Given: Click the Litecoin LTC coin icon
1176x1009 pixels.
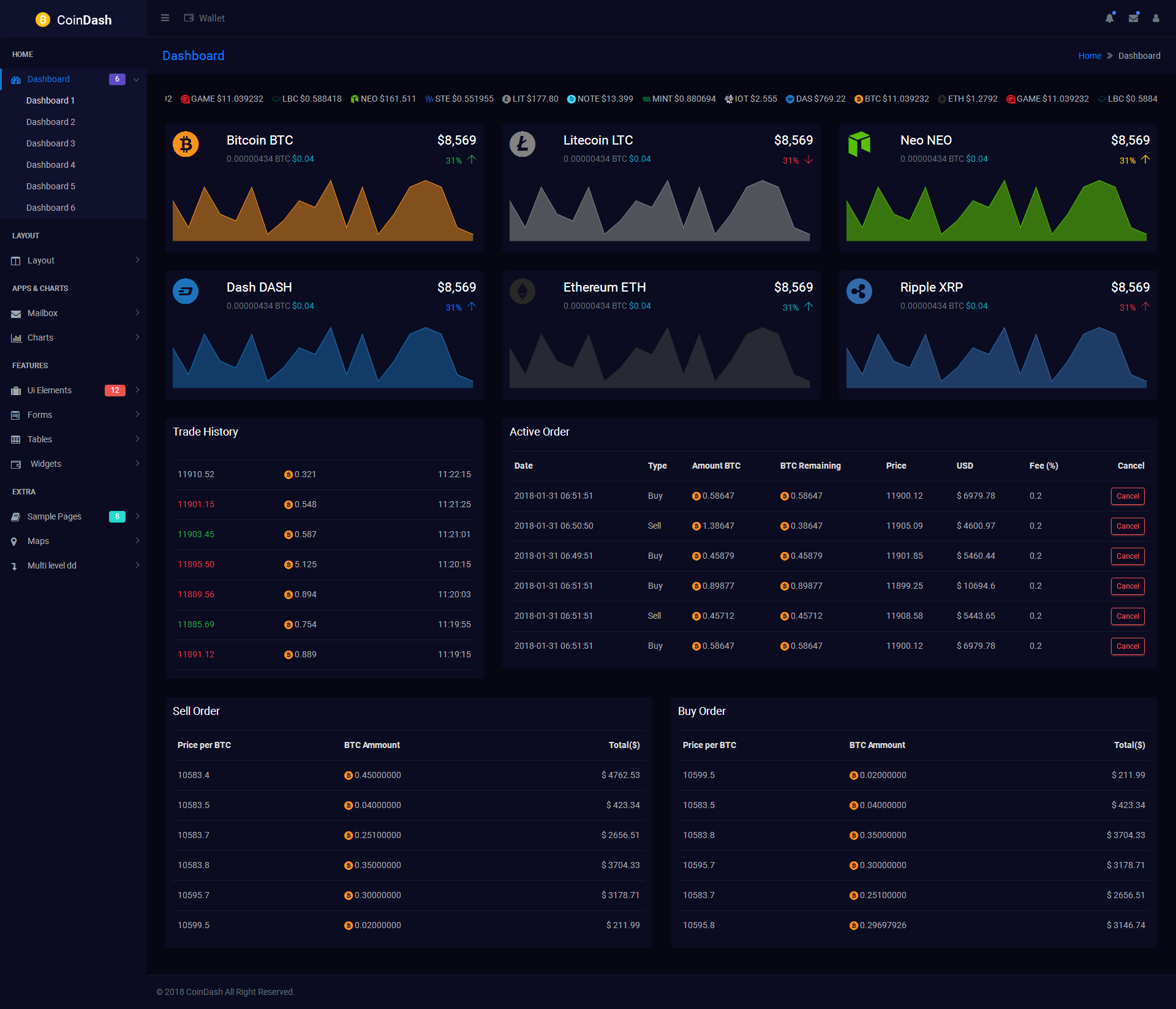Looking at the screenshot, I should click(x=522, y=144).
